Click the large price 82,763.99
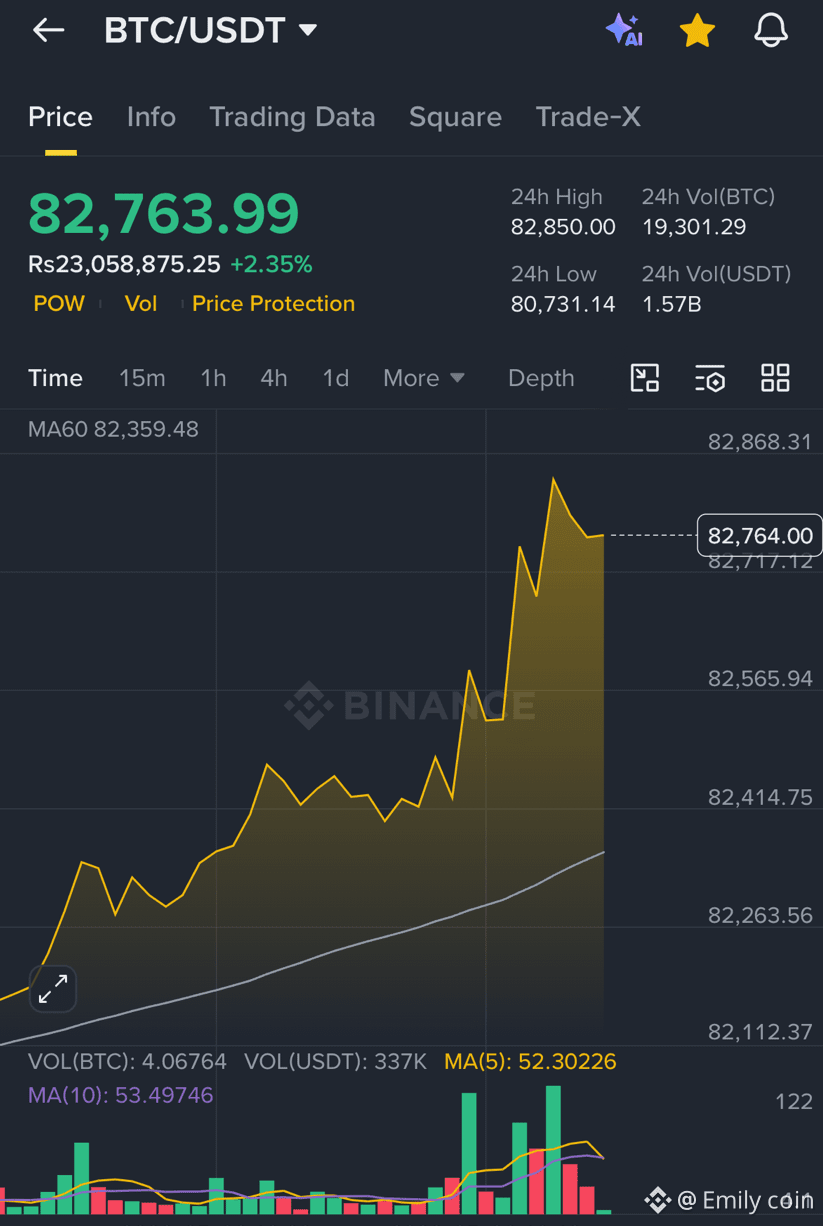This screenshot has height=1226, width=823. [164, 213]
